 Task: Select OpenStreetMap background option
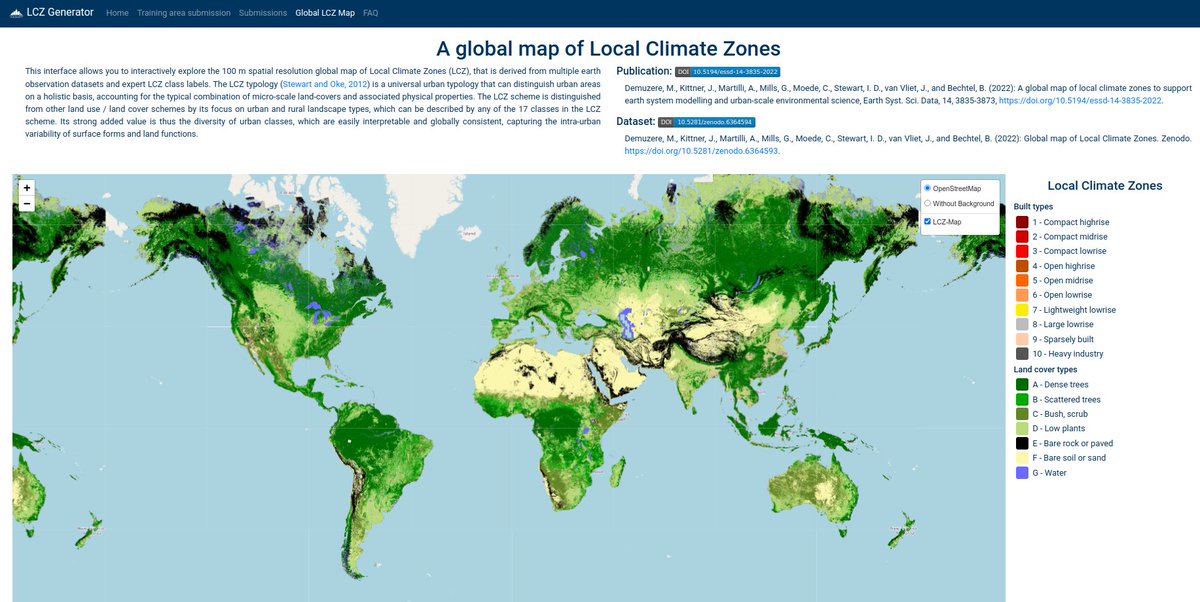927,188
